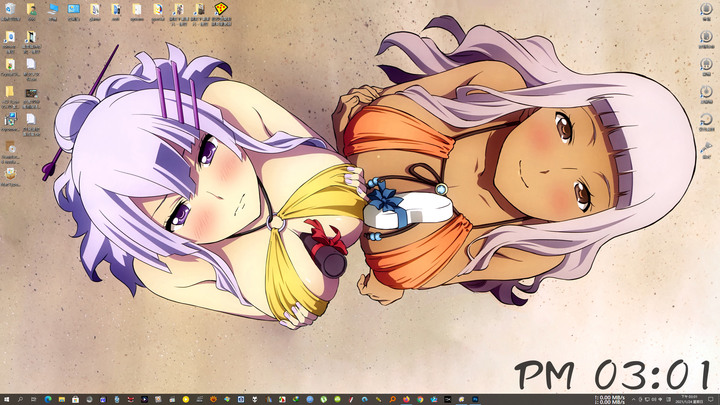Image resolution: width=720 pixels, height=405 pixels.
Task: Select the Recycle Bin desktop icon
Action: click(x=10, y=12)
